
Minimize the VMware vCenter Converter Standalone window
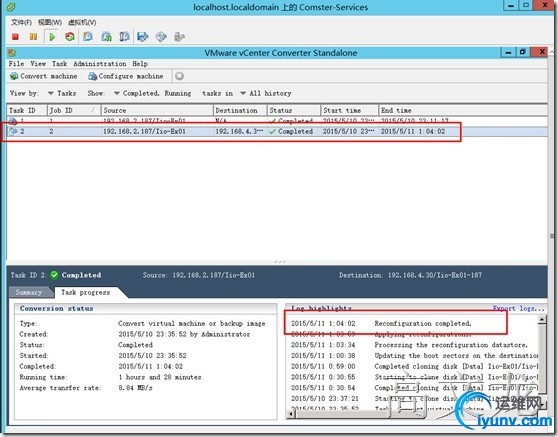(x=508, y=52)
